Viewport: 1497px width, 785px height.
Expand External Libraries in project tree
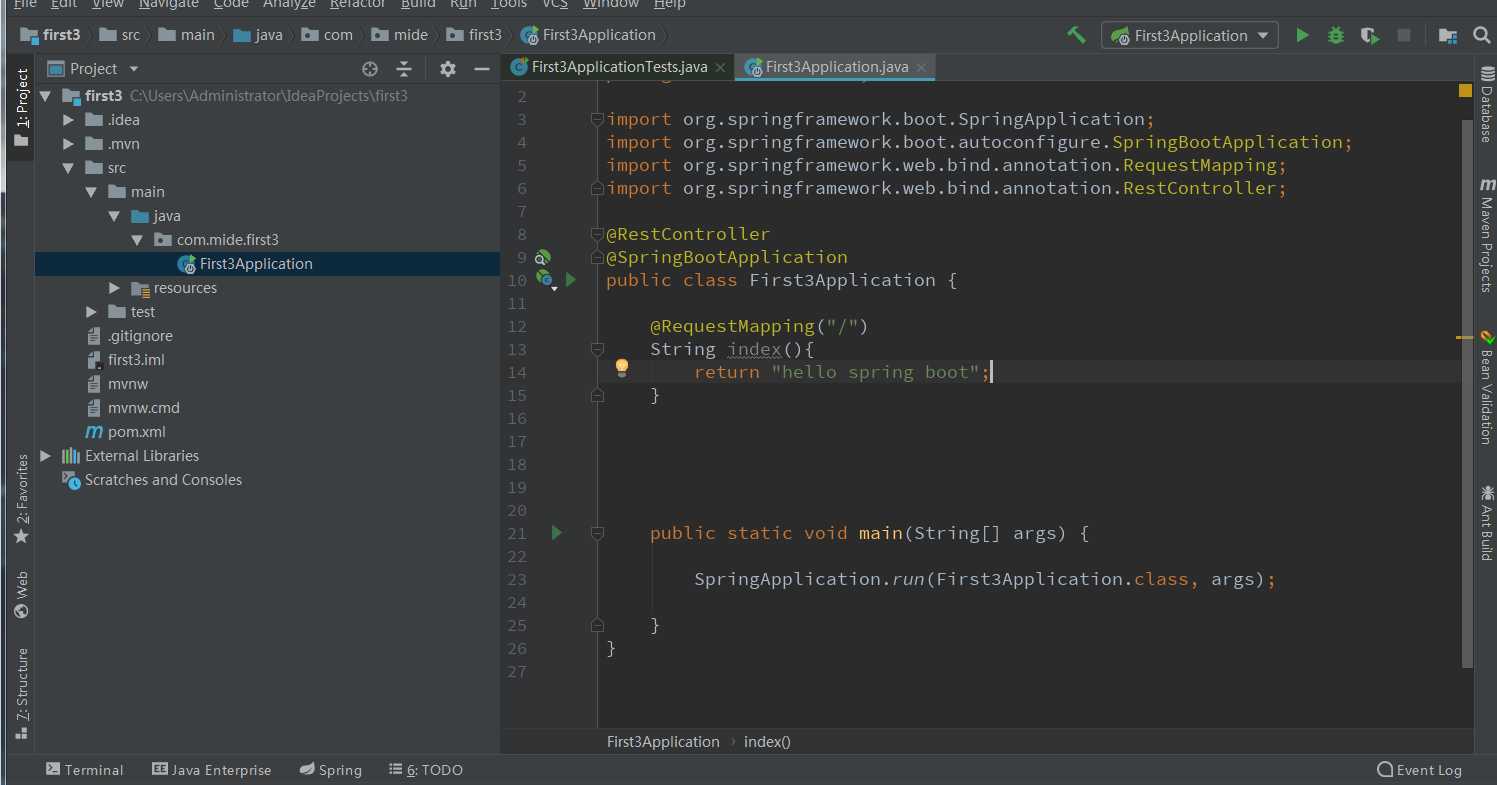pyautogui.click(x=45, y=456)
